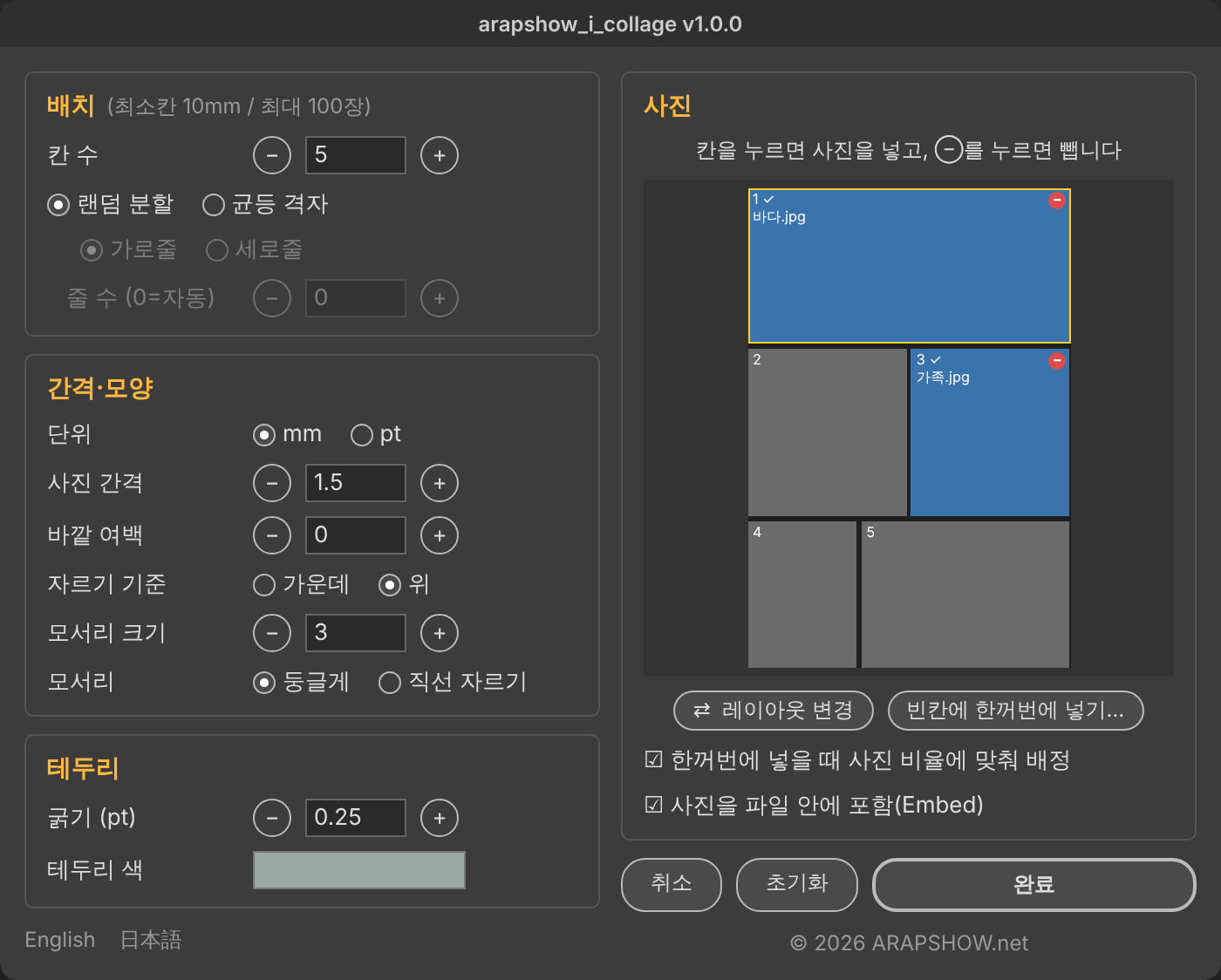Select the 균등 격자 layout option
Viewport: 1221px width, 980px height.
265,204
